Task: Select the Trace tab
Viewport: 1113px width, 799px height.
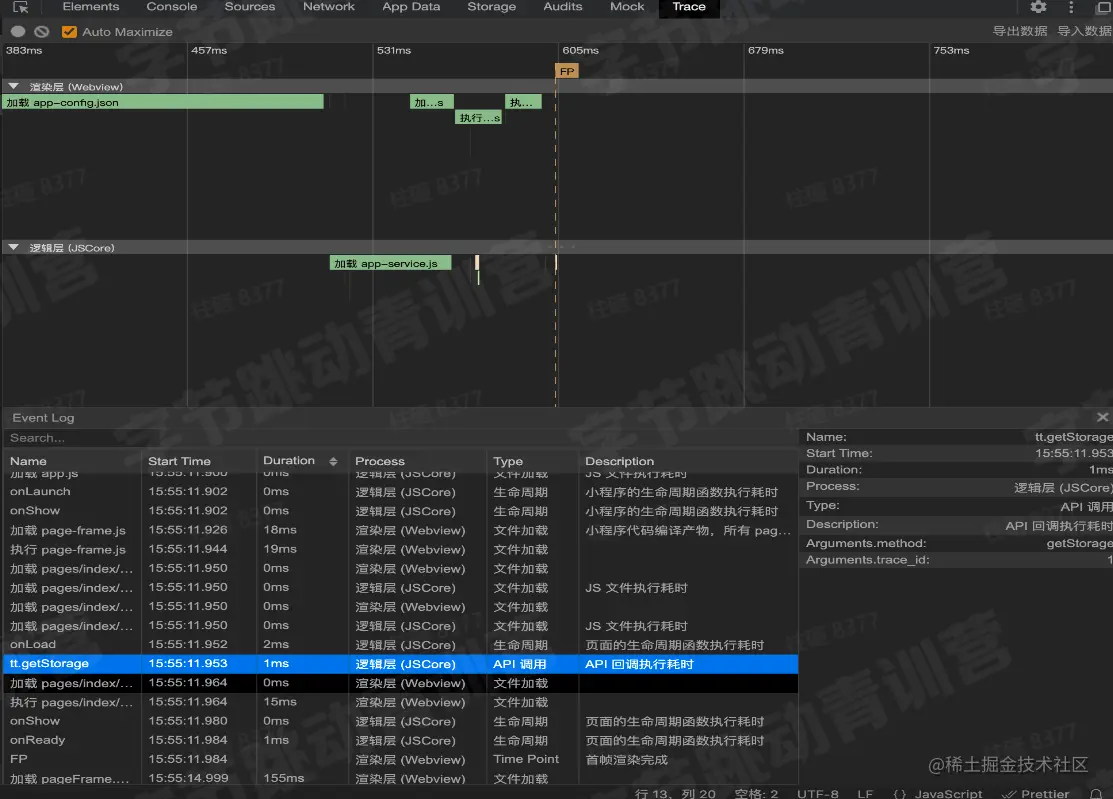Action: pos(689,7)
